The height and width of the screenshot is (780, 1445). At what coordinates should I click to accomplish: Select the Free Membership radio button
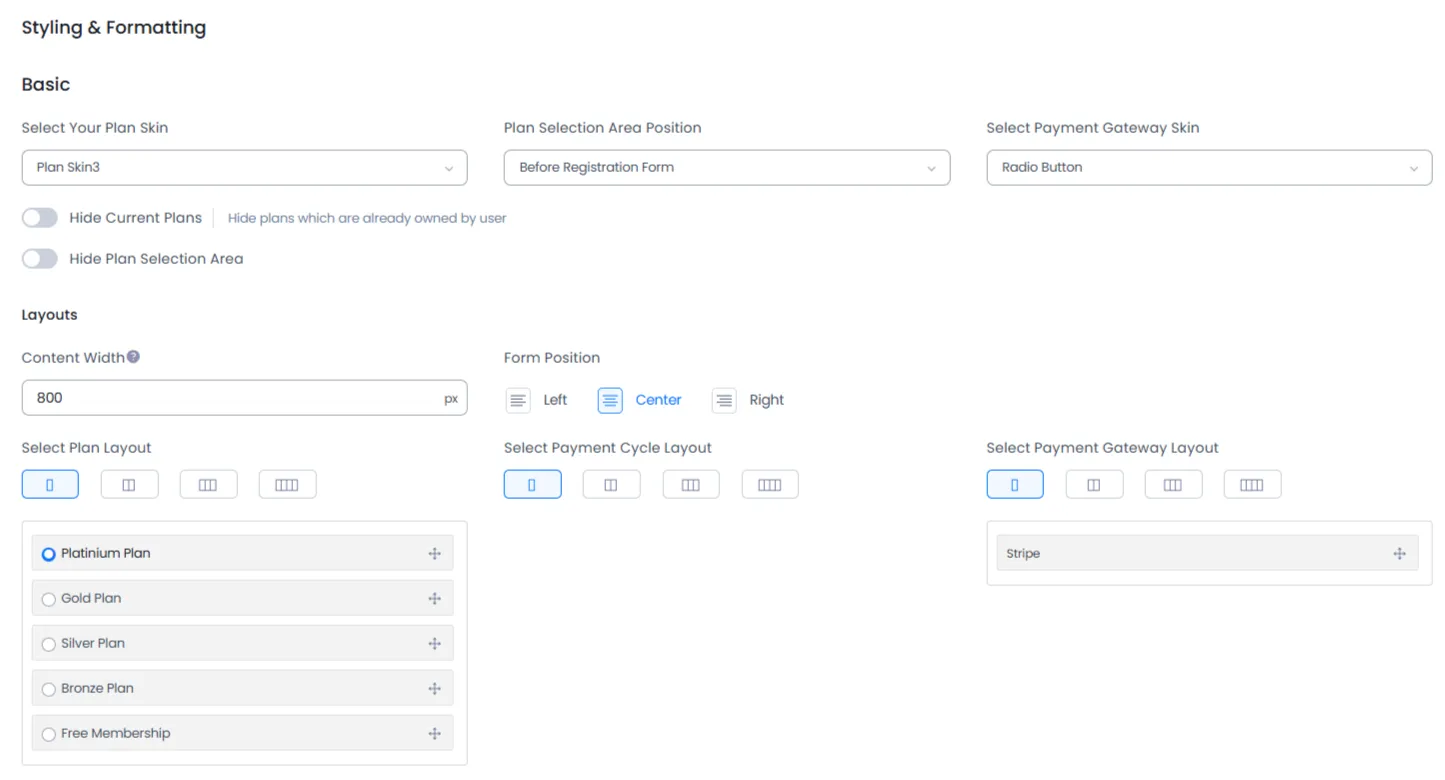coord(48,733)
